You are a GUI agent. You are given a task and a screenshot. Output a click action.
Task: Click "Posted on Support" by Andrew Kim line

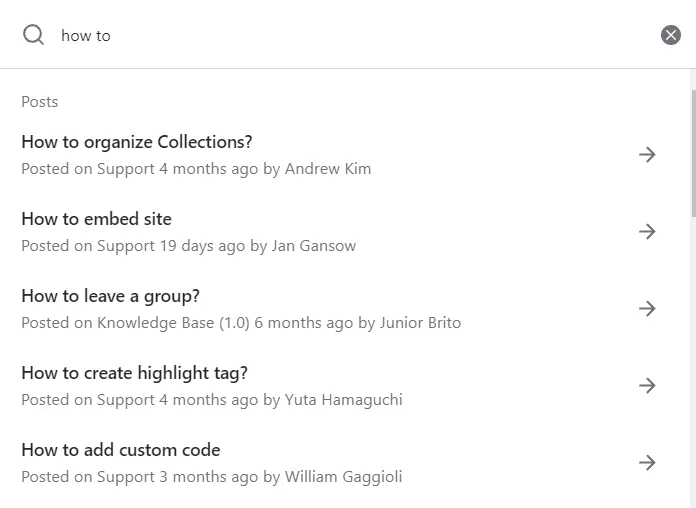(x=196, y=169)
